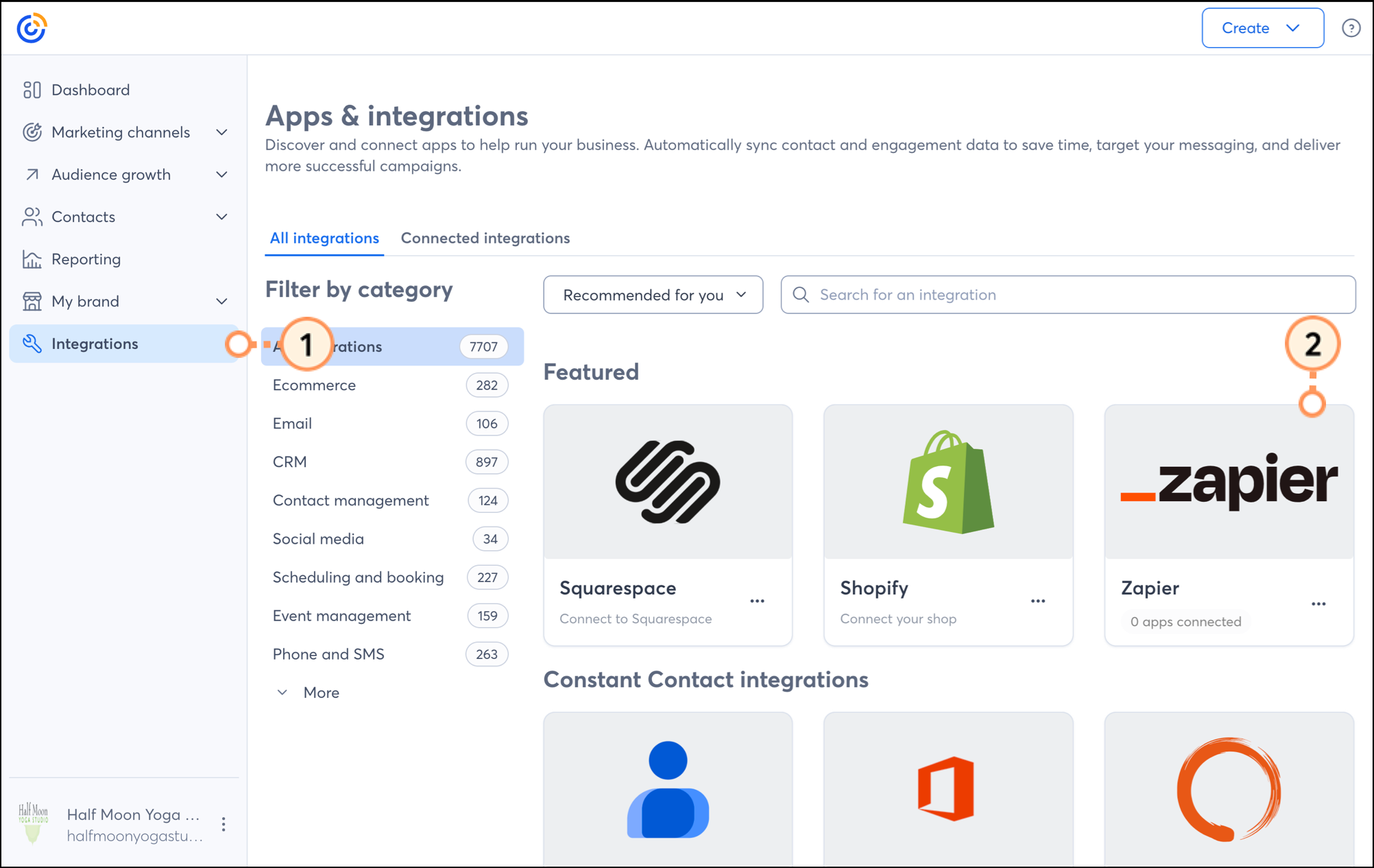This screenshot has width=1374, height=868.
Task: Click the 897 CRM count badge
Action: click(487, 462)
